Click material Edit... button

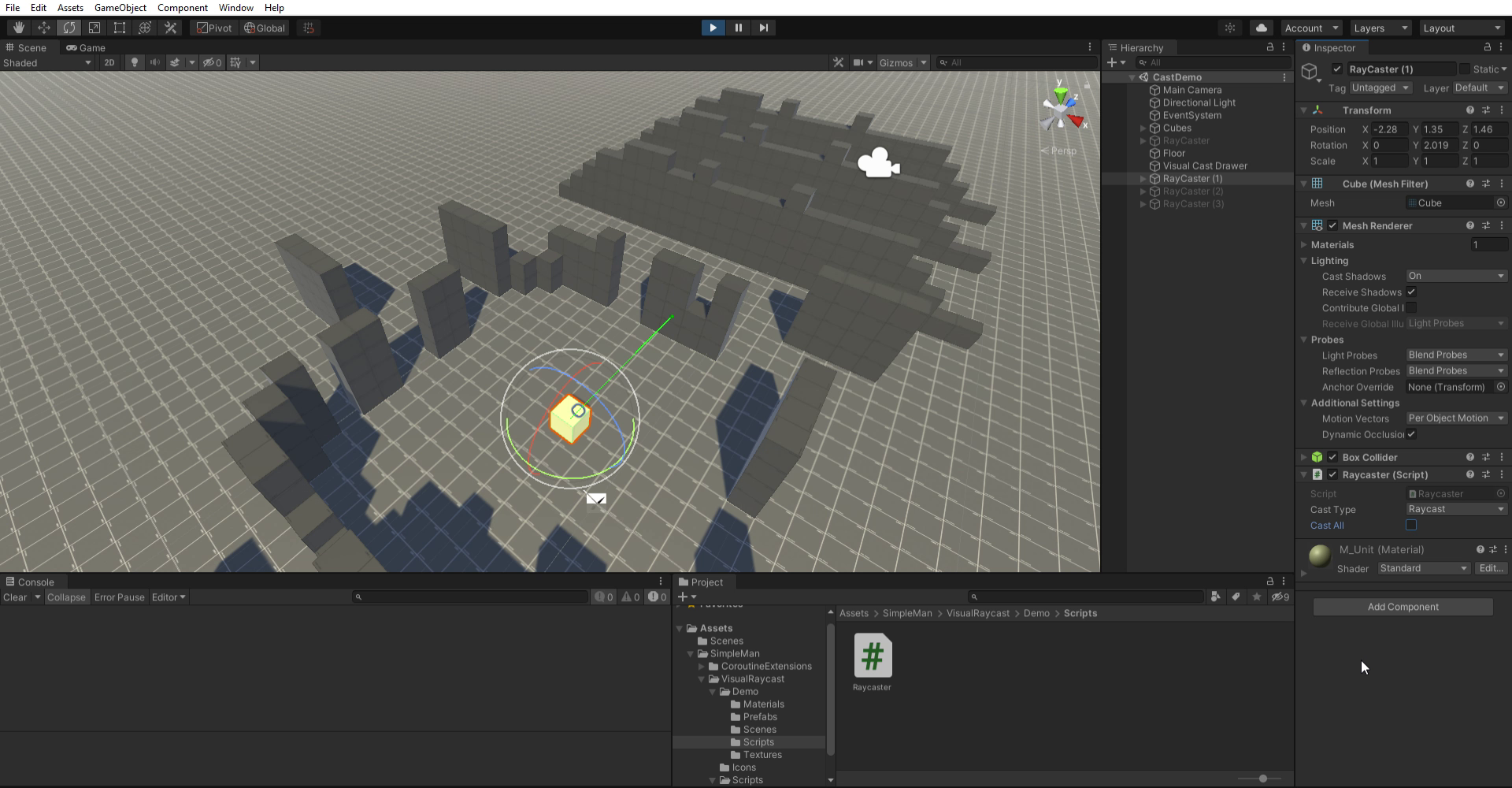click(x=1492, y=568)
